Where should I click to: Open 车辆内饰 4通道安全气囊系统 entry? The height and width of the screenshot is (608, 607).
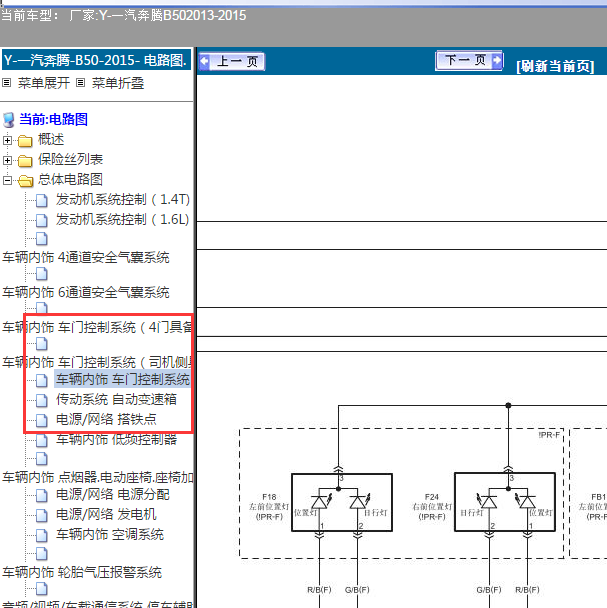(x=86, y=257)
